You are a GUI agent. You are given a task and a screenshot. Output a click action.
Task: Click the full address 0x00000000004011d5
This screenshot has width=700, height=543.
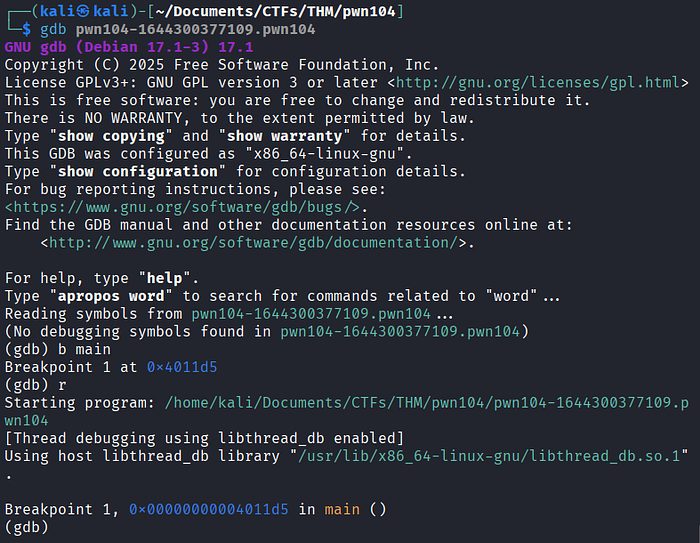209,510
